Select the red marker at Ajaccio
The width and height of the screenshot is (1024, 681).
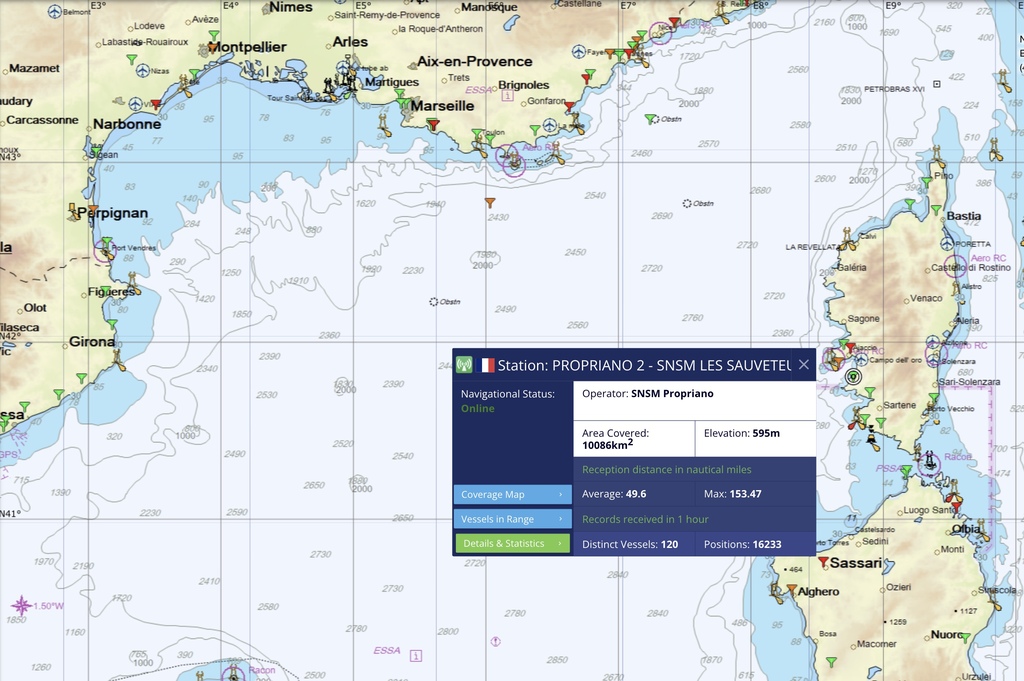pyautogui.click(x=851, y=349)
